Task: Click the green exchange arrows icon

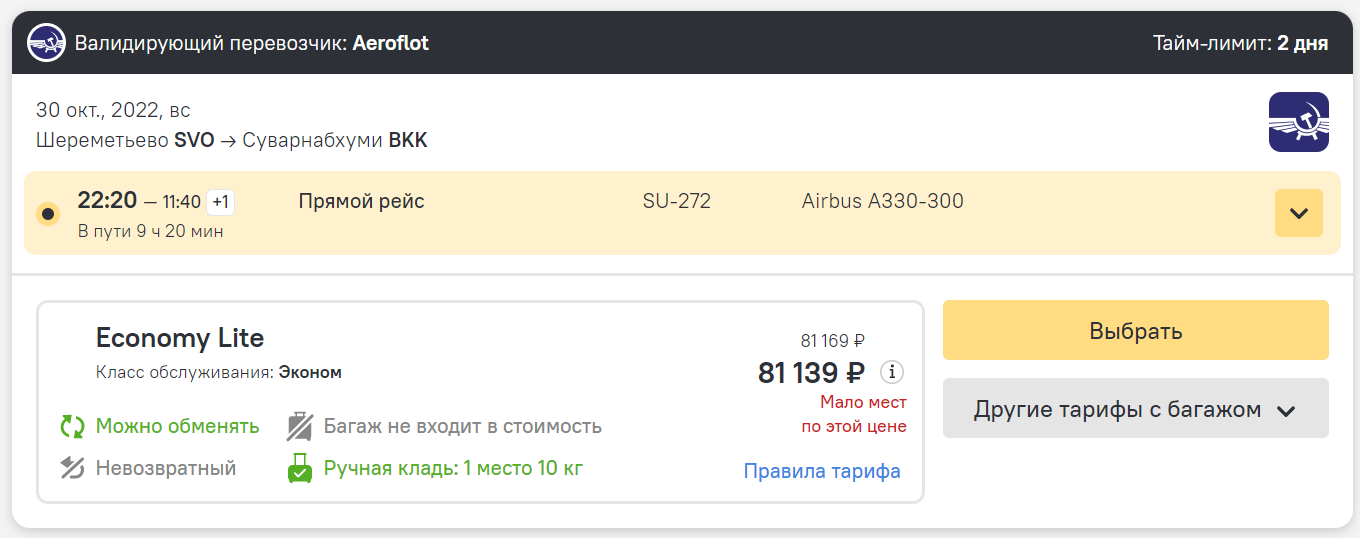Action: tap(72, 427)
